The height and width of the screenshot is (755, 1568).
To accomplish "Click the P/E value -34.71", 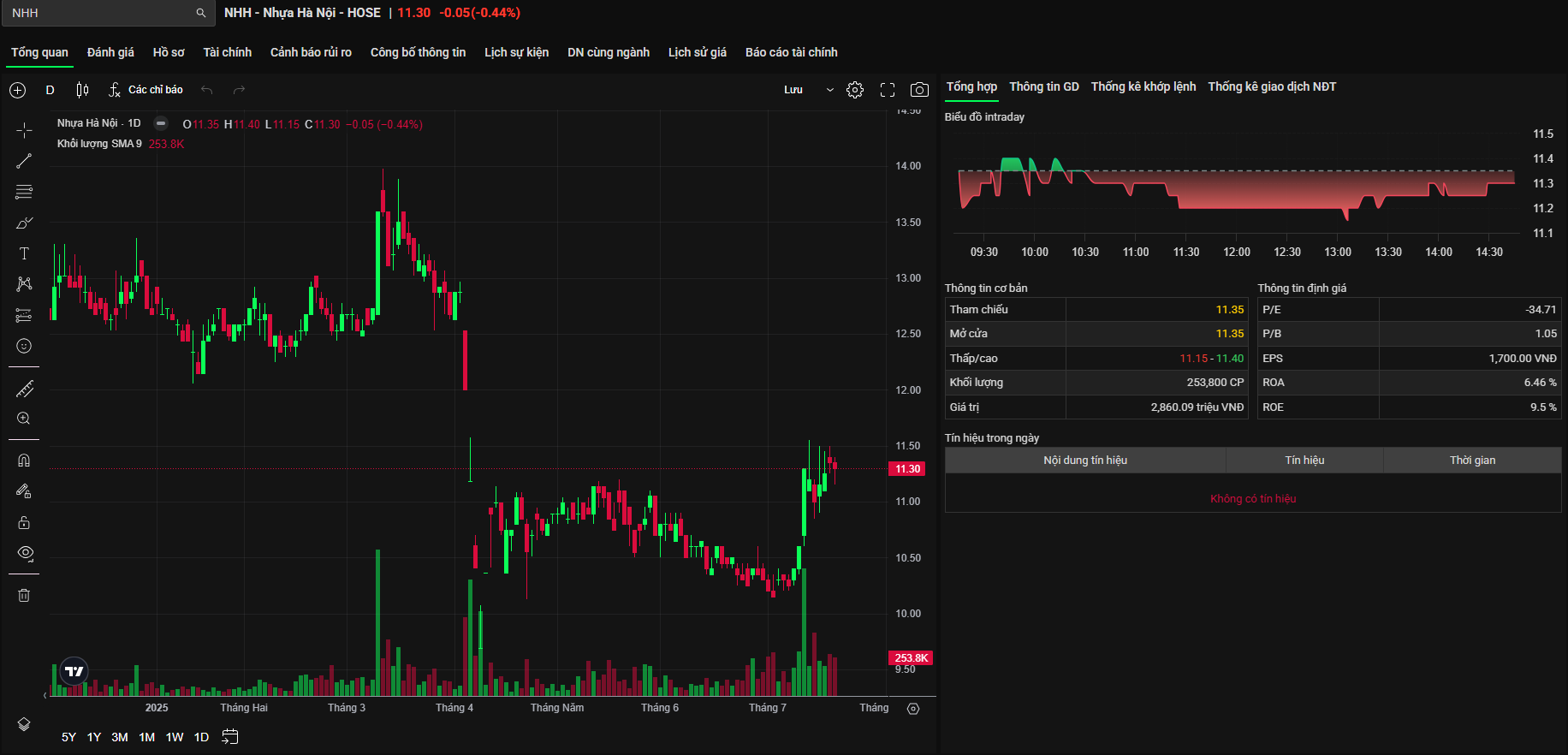I will click(x=1541, y=310).
